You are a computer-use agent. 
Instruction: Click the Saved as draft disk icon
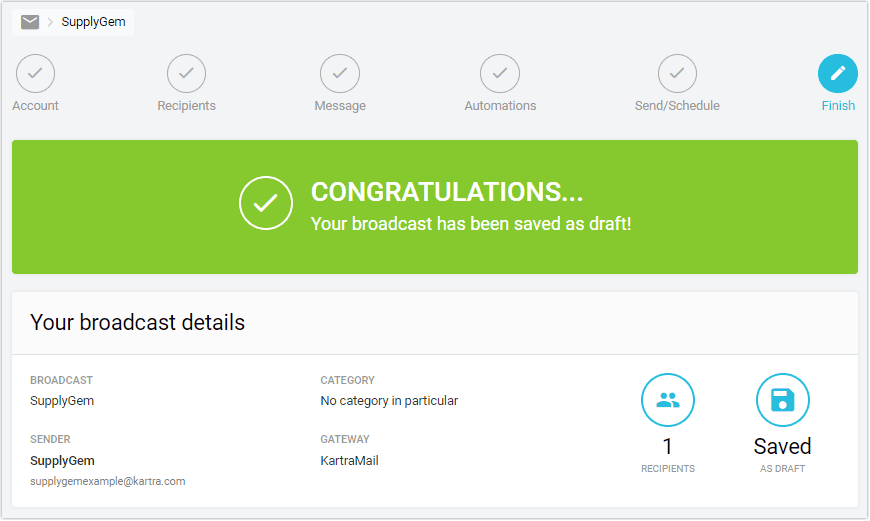pyautogui.click(x=783, y=400)
